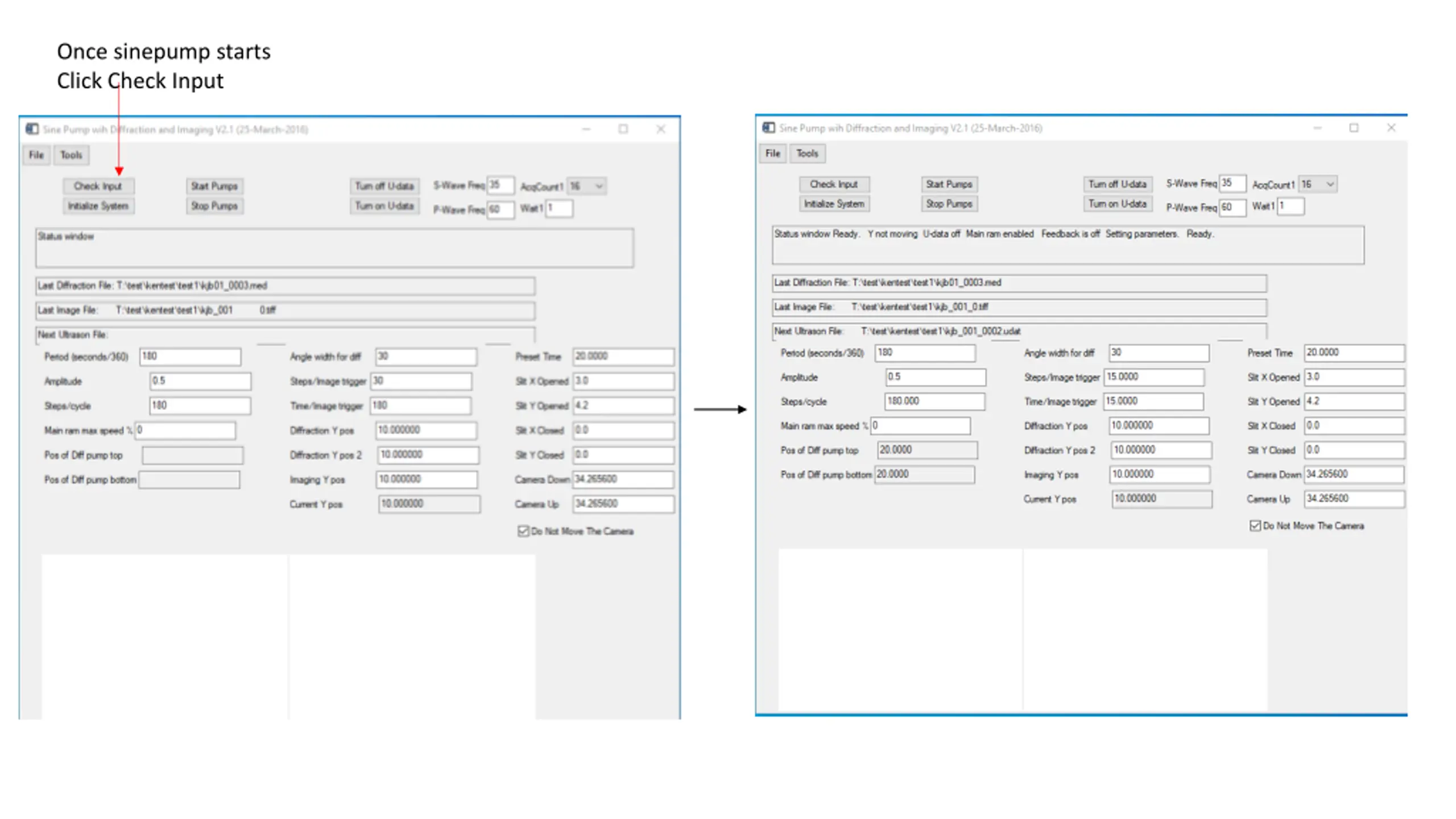Click Period (seconds/360) field in left window
This screenshot has height=819, width=1456.
pos(190,357)
